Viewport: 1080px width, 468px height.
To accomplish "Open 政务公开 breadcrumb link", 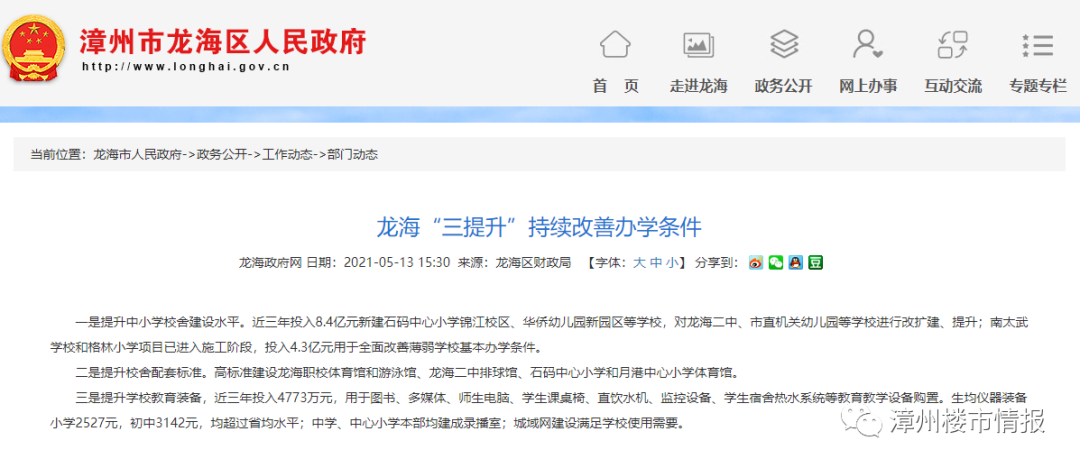I will click(221, 155).
